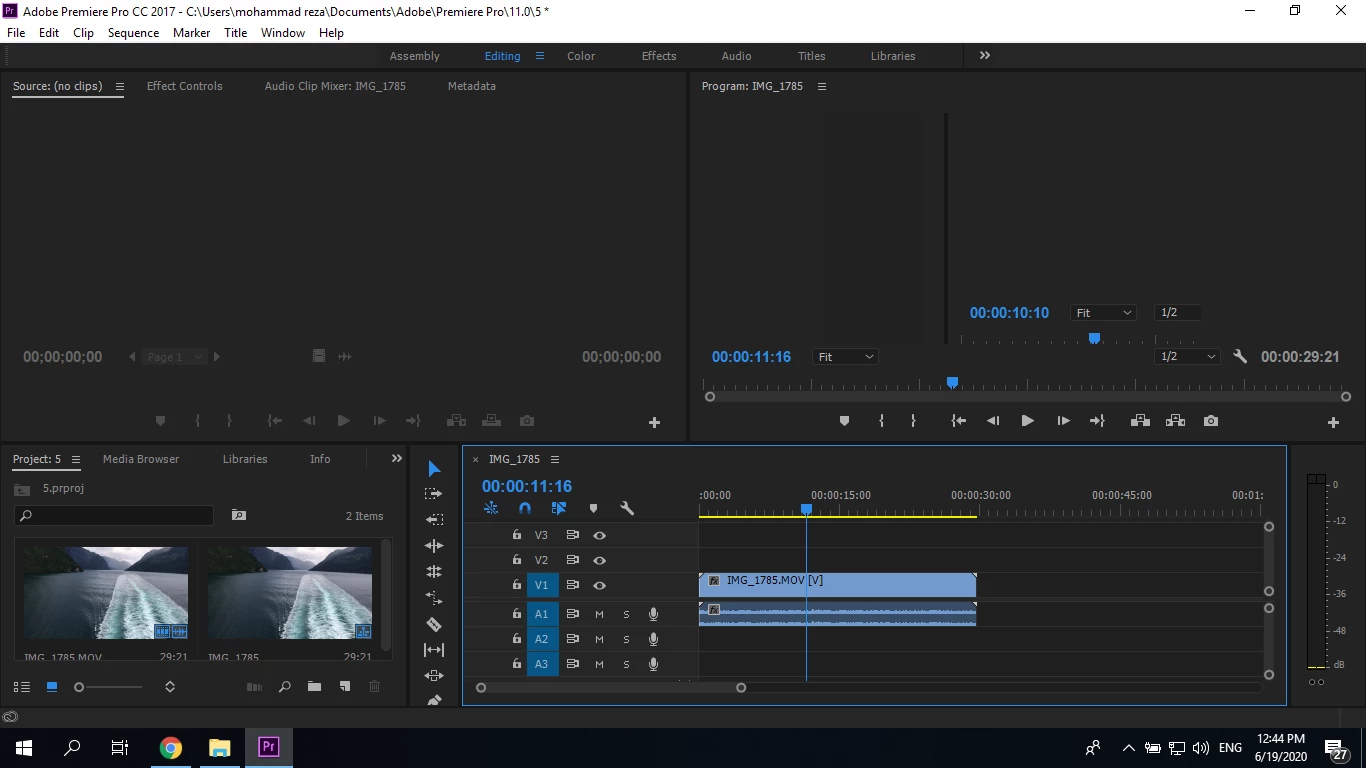This screenshot has height=768, width=1366.
Task: Click the Program monitor playhead marker
Action: coord(953,383)
